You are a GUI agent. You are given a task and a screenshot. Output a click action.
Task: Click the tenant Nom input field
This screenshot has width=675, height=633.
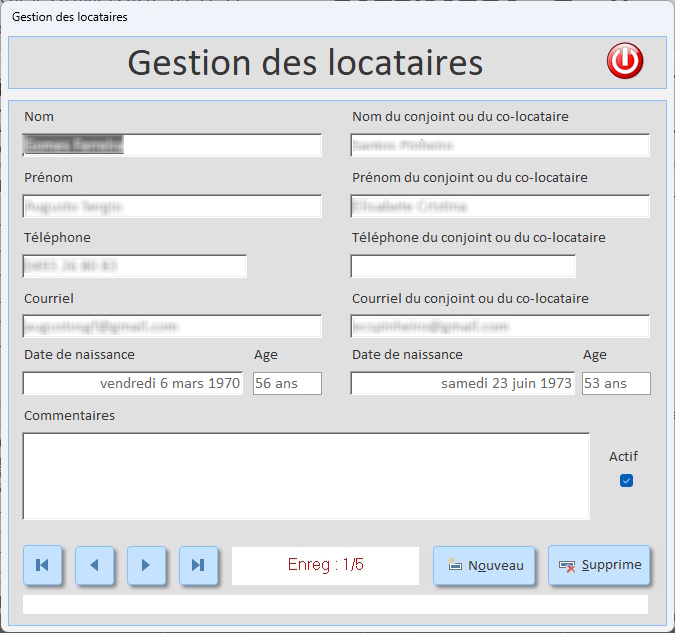(172, 145)
